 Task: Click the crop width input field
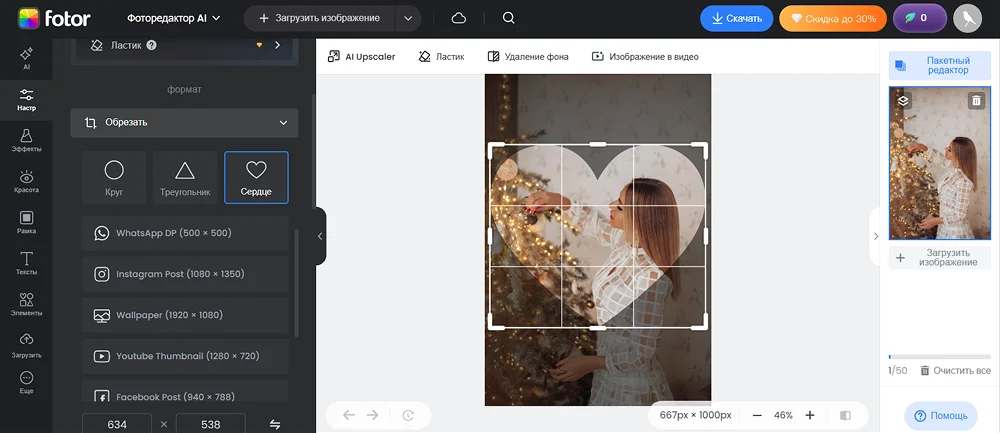tap(117, 424)
